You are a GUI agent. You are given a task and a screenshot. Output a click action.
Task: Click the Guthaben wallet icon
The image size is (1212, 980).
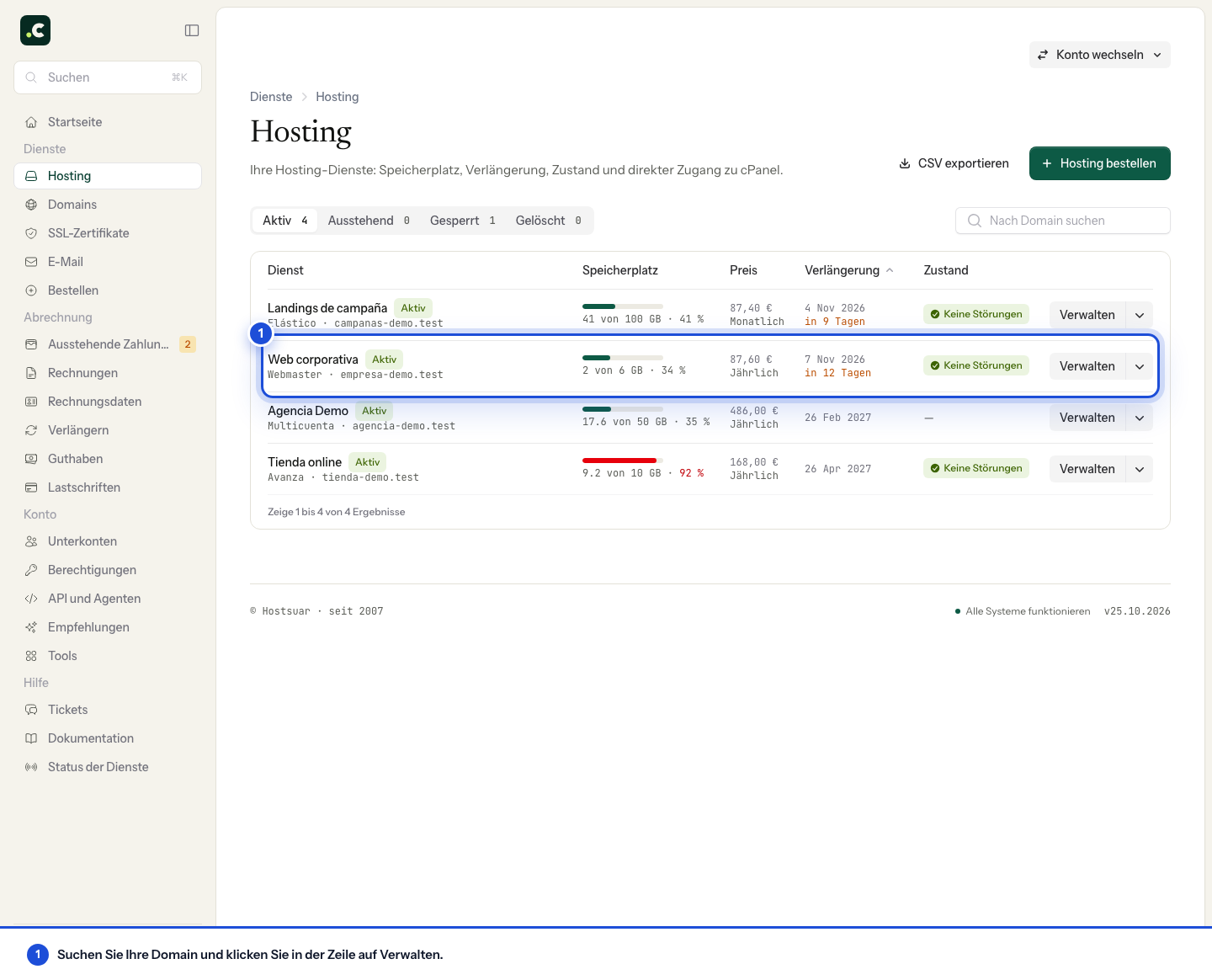click(31, 459)
